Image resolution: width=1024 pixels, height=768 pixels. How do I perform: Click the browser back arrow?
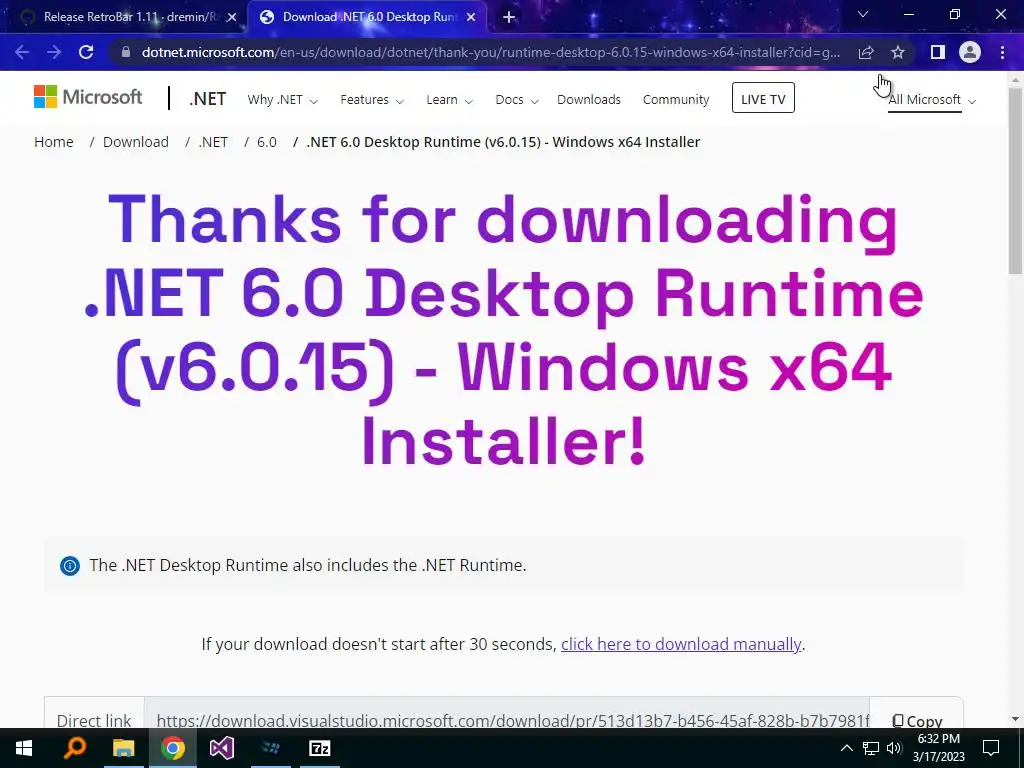click(x=22, y=52)
